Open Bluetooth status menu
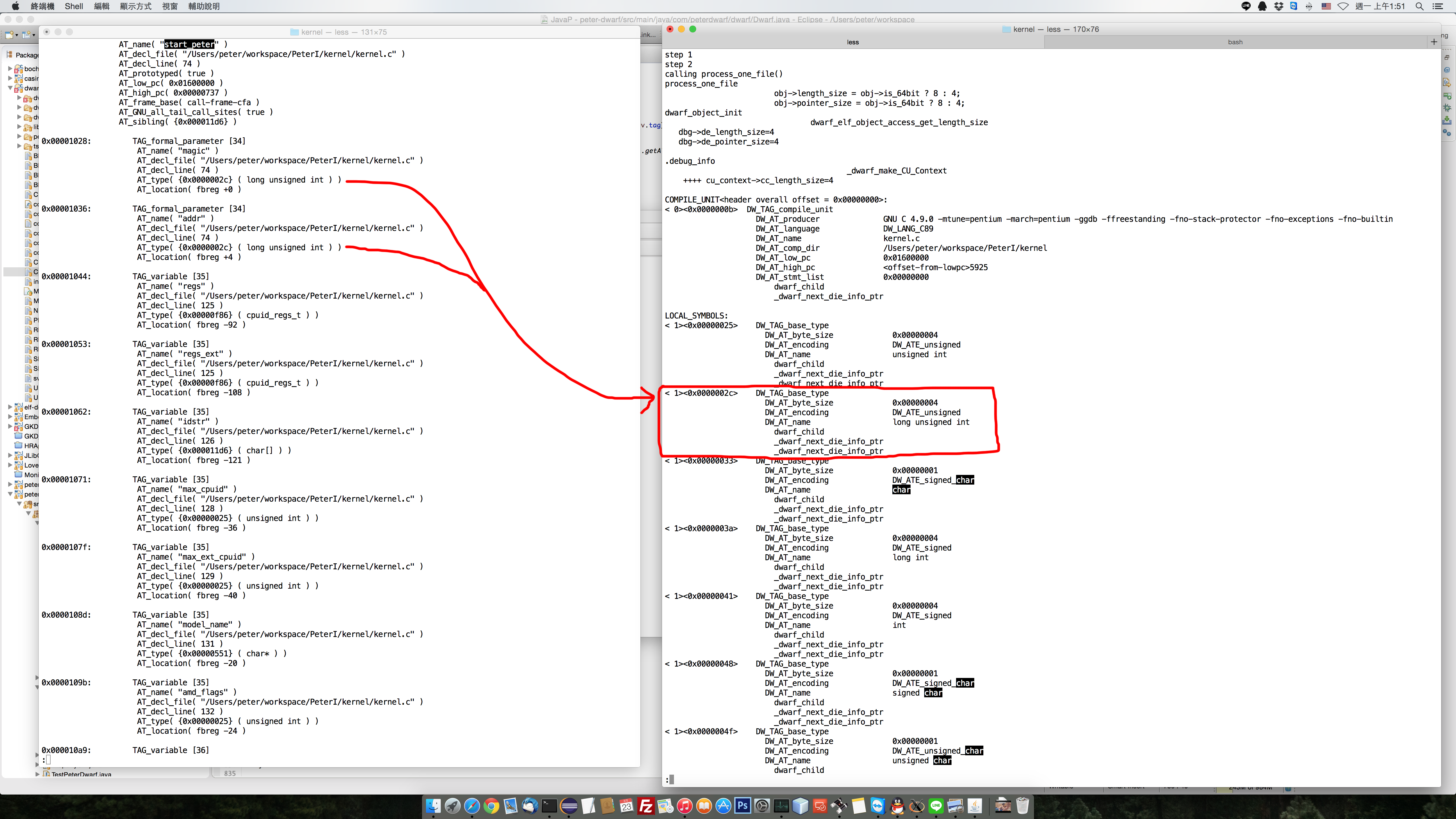1456x819 pixels. coord(1309,6)
